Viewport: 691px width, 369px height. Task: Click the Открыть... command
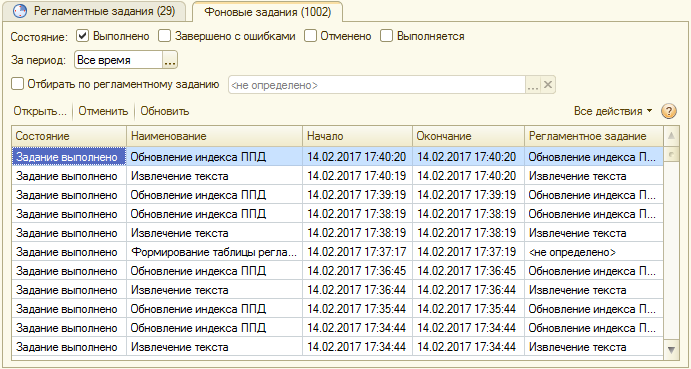[x=40, y=111]
